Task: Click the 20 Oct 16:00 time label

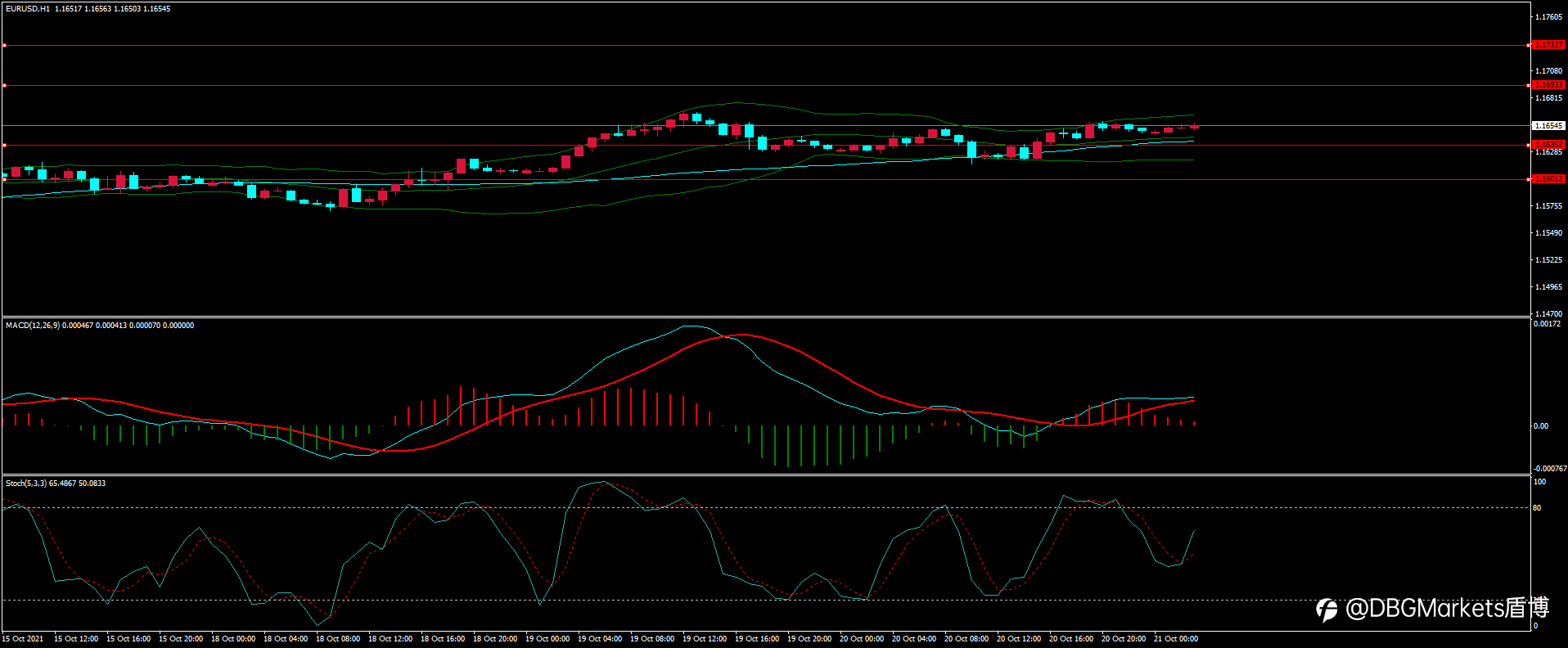Action: tap(1071, 639)
